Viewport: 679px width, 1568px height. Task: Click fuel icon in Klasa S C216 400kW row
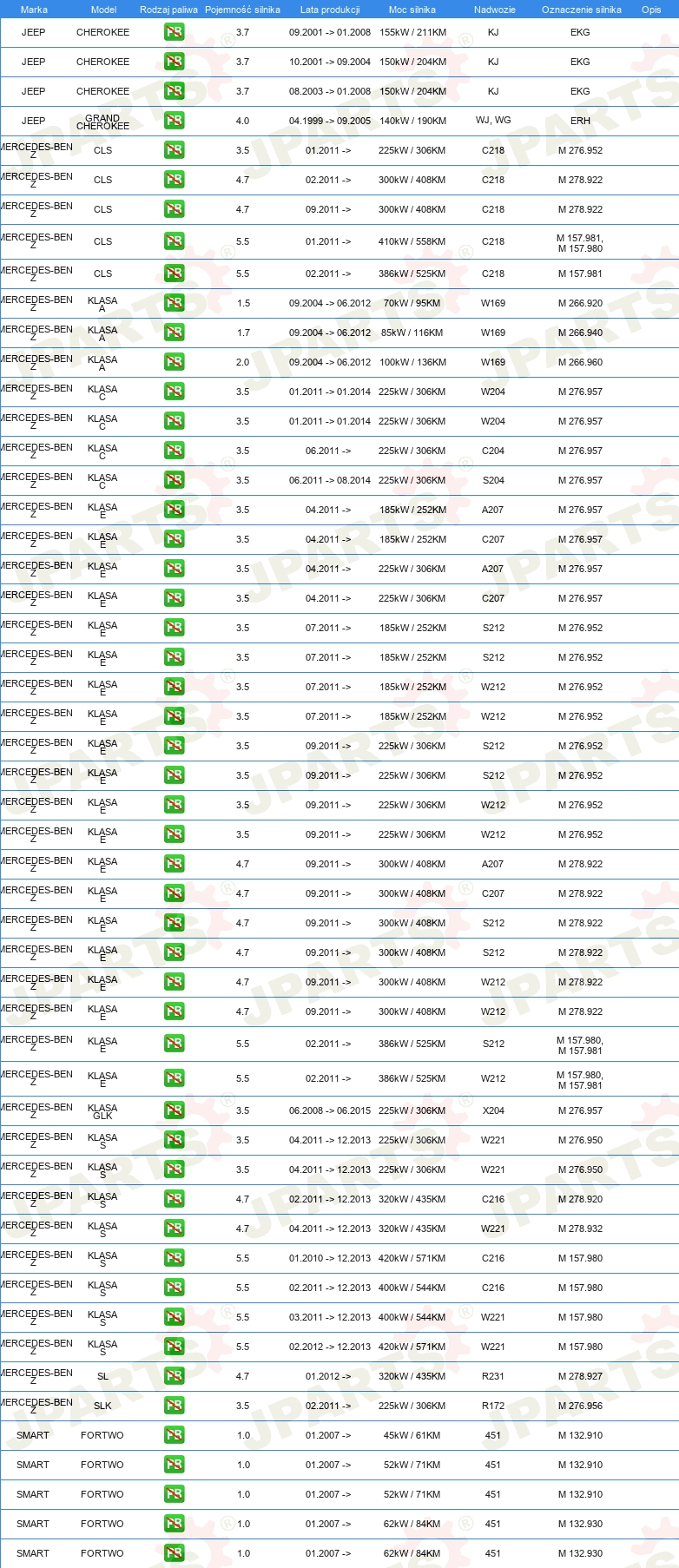[174, 1288]
